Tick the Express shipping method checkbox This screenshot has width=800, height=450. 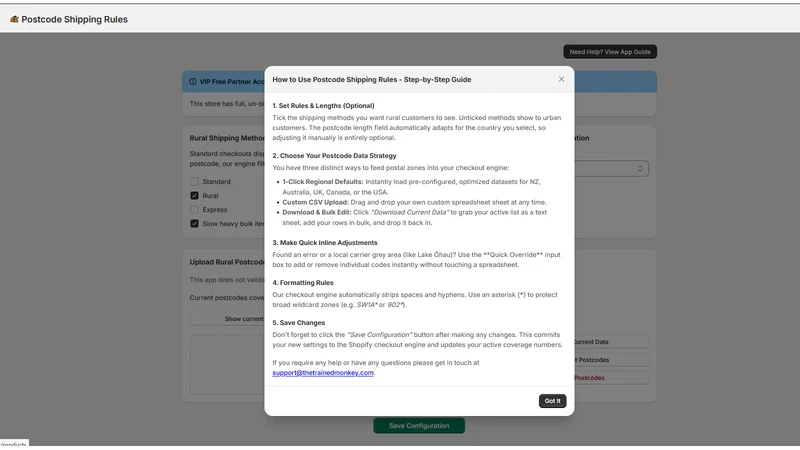[x=194, y=210]
